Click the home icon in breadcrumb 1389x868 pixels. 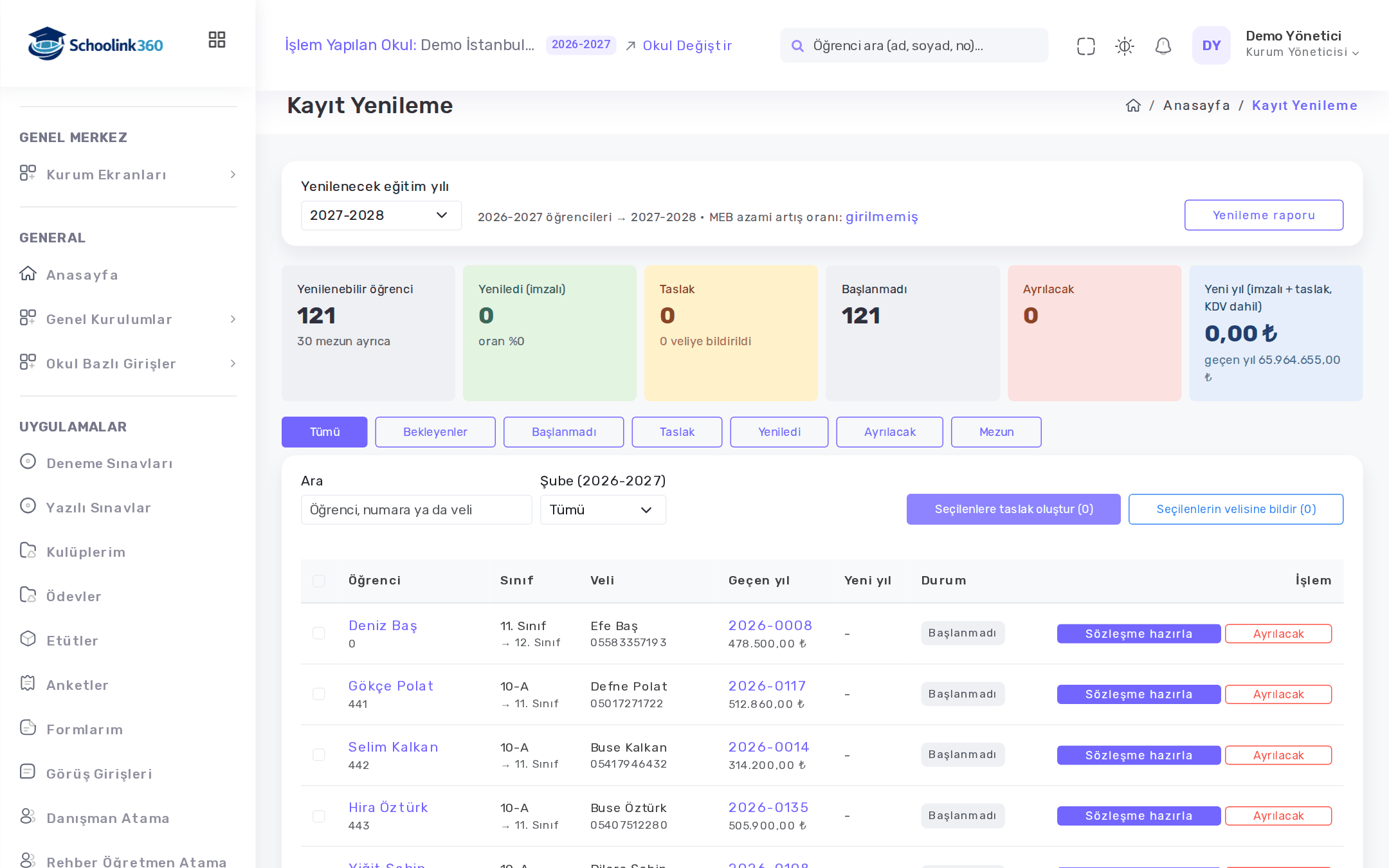[1133, 105]
